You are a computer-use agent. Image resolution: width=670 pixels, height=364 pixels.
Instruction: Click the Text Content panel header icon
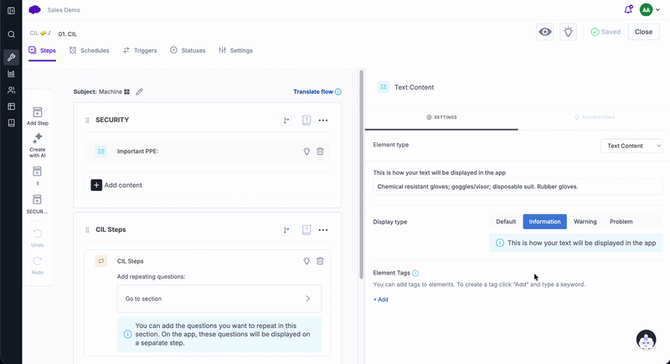coord(383,87)
